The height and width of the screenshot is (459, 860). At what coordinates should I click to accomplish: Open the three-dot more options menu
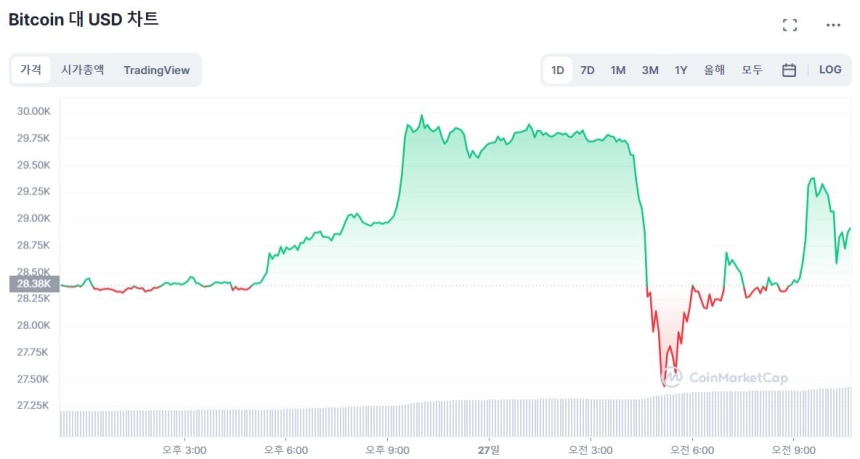[x=833, y=25]
